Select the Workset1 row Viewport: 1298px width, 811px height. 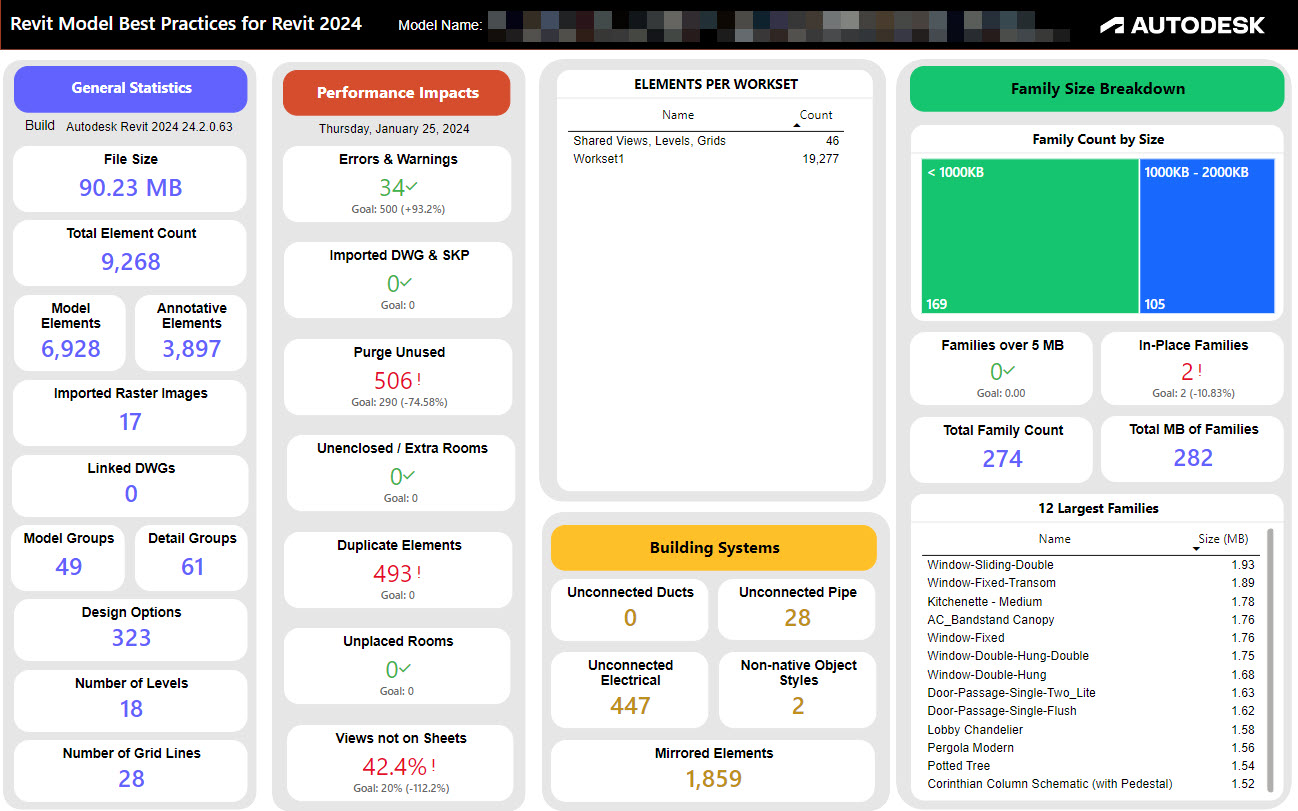pyautogui.click(x=706, y=159)
